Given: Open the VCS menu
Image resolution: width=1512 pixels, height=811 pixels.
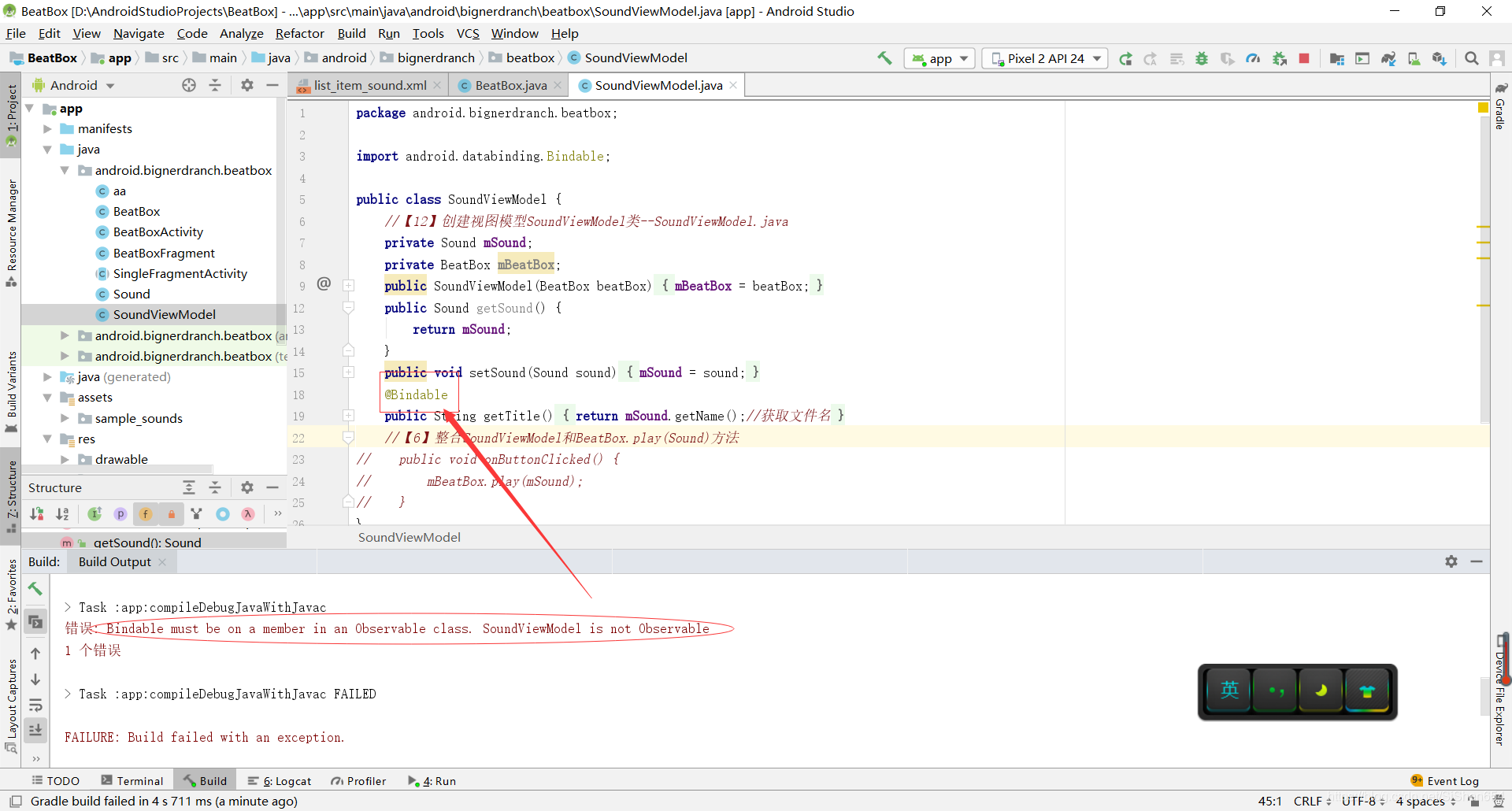Looking at the screenshot, I should tap(468, 33).
